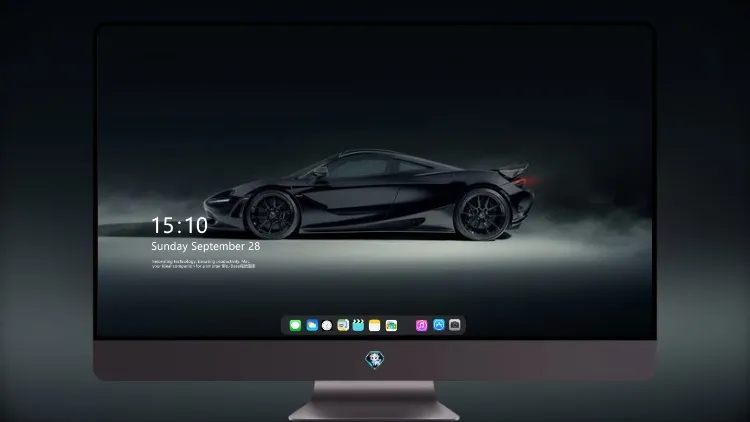Open the pink Music app in dock

point(421,325)
